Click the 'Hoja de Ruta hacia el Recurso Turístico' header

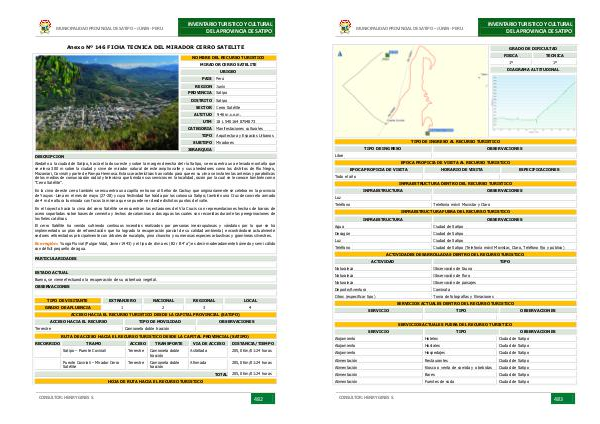155,382
